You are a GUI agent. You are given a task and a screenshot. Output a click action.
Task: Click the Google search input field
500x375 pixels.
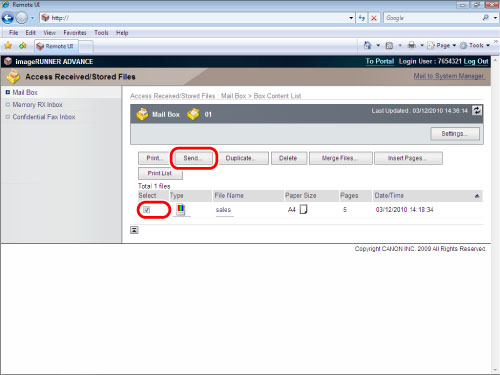click(433, 18)
